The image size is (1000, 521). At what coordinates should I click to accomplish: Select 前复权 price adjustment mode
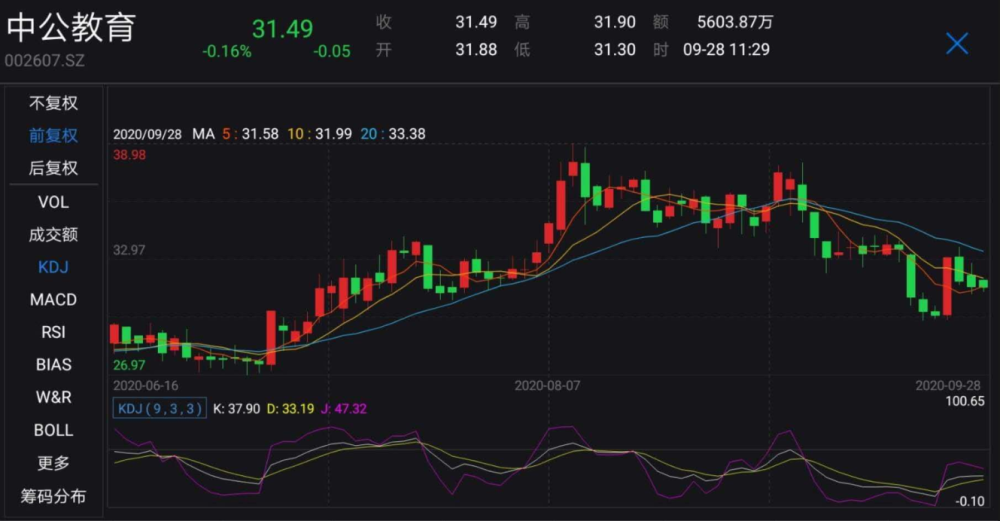click(x=54, y=135)
